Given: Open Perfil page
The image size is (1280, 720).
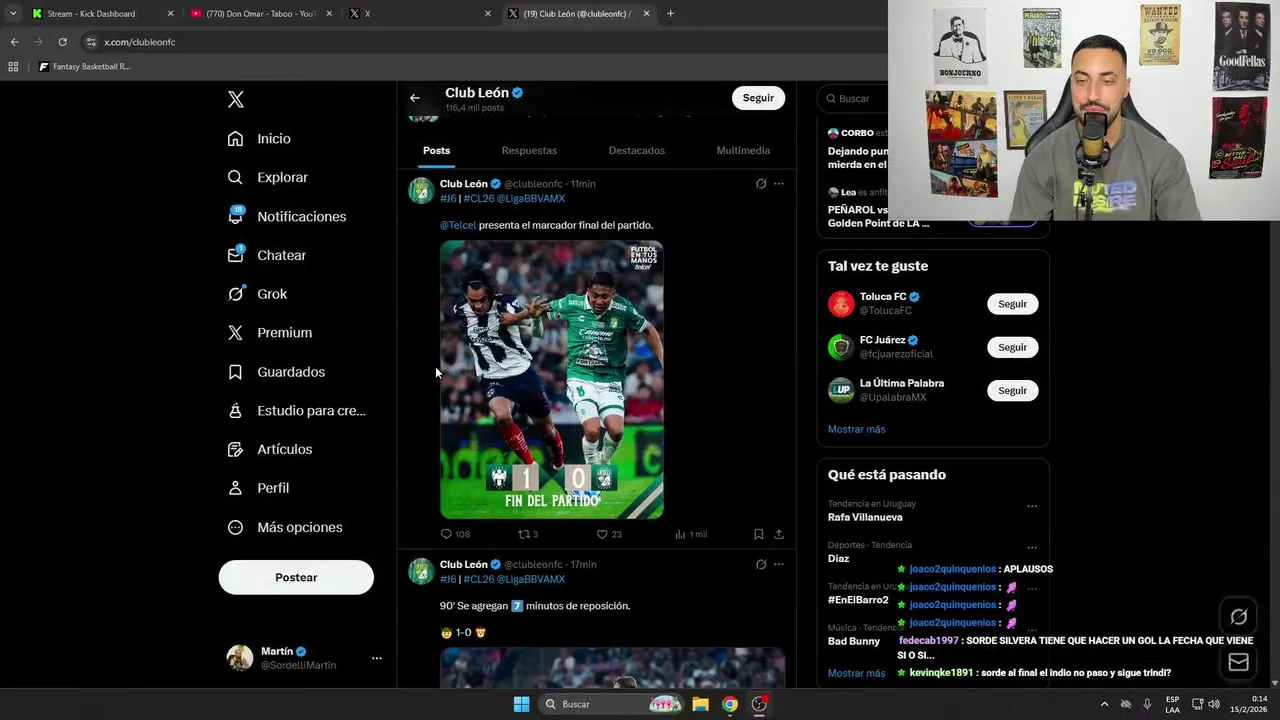Looking at the screenshot, I should (258, 488).
